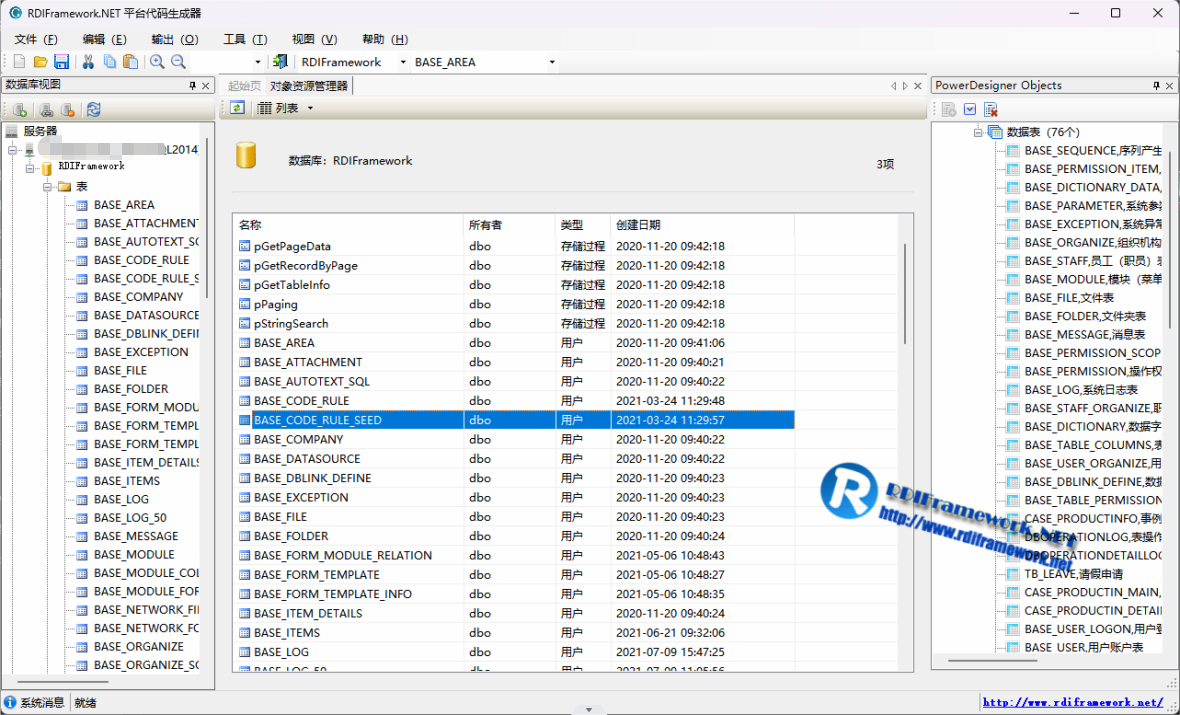
Task: Click the 创建日期 column header
Action: click(638, 225)
